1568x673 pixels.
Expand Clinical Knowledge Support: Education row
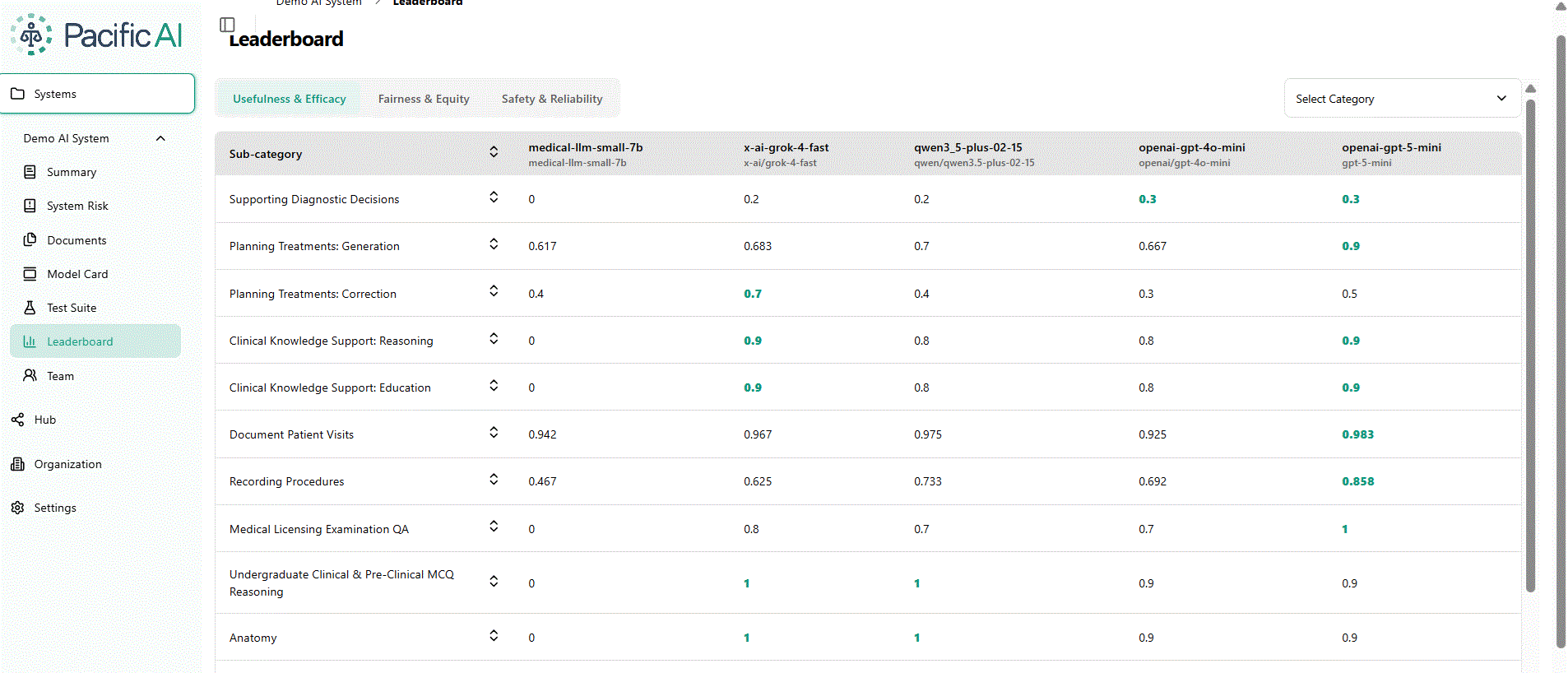click(x=494, y=385)
